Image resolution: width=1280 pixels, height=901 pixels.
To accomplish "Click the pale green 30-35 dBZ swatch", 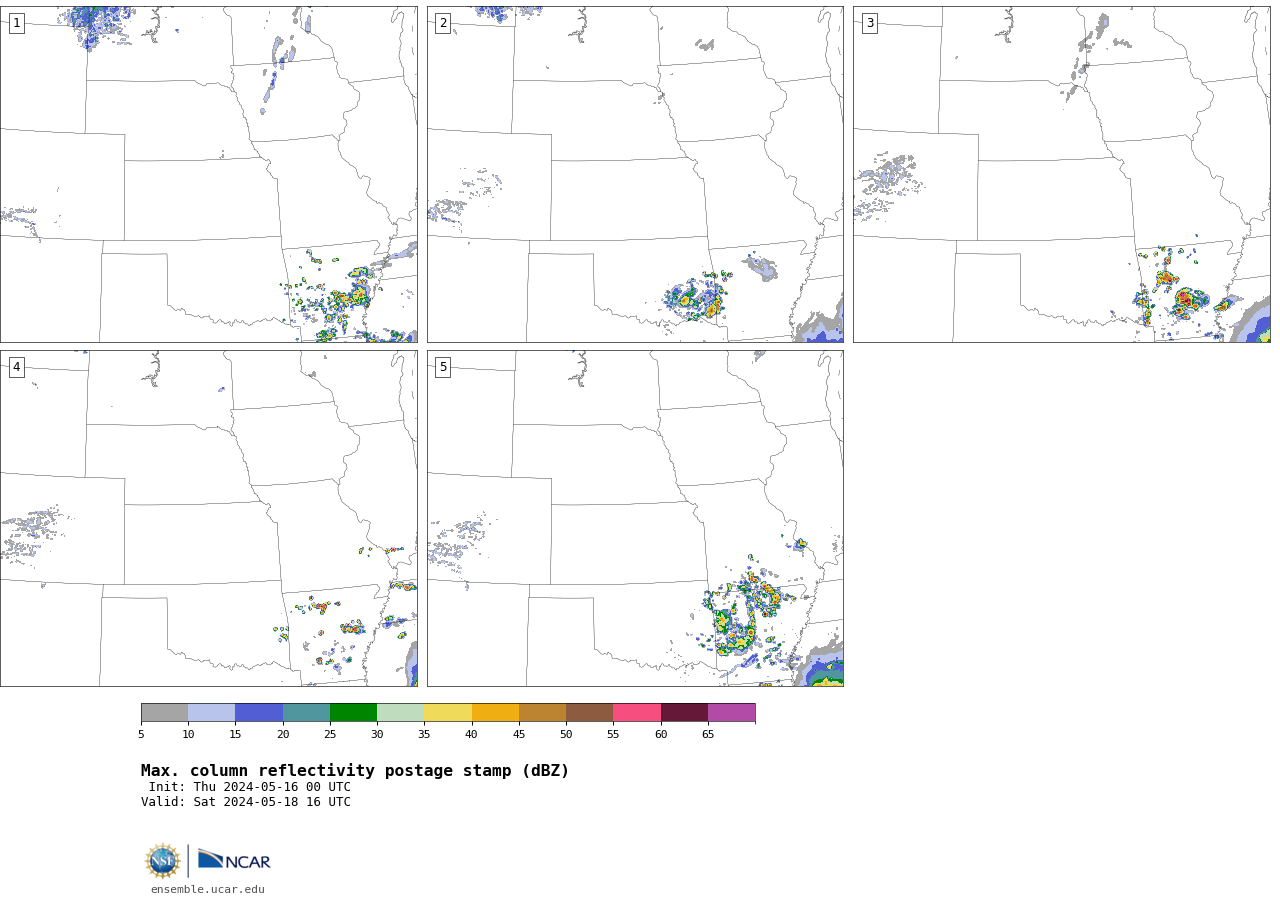I will (x=400, y=712).
